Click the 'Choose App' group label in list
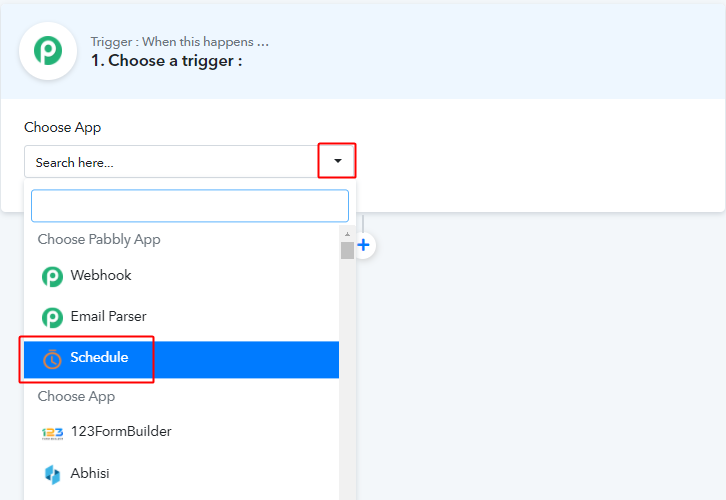 coord(76,396)
